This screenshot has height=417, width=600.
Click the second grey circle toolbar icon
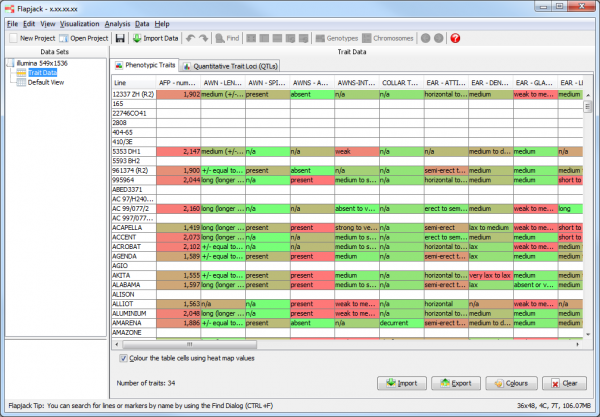[x=439, y=38]
